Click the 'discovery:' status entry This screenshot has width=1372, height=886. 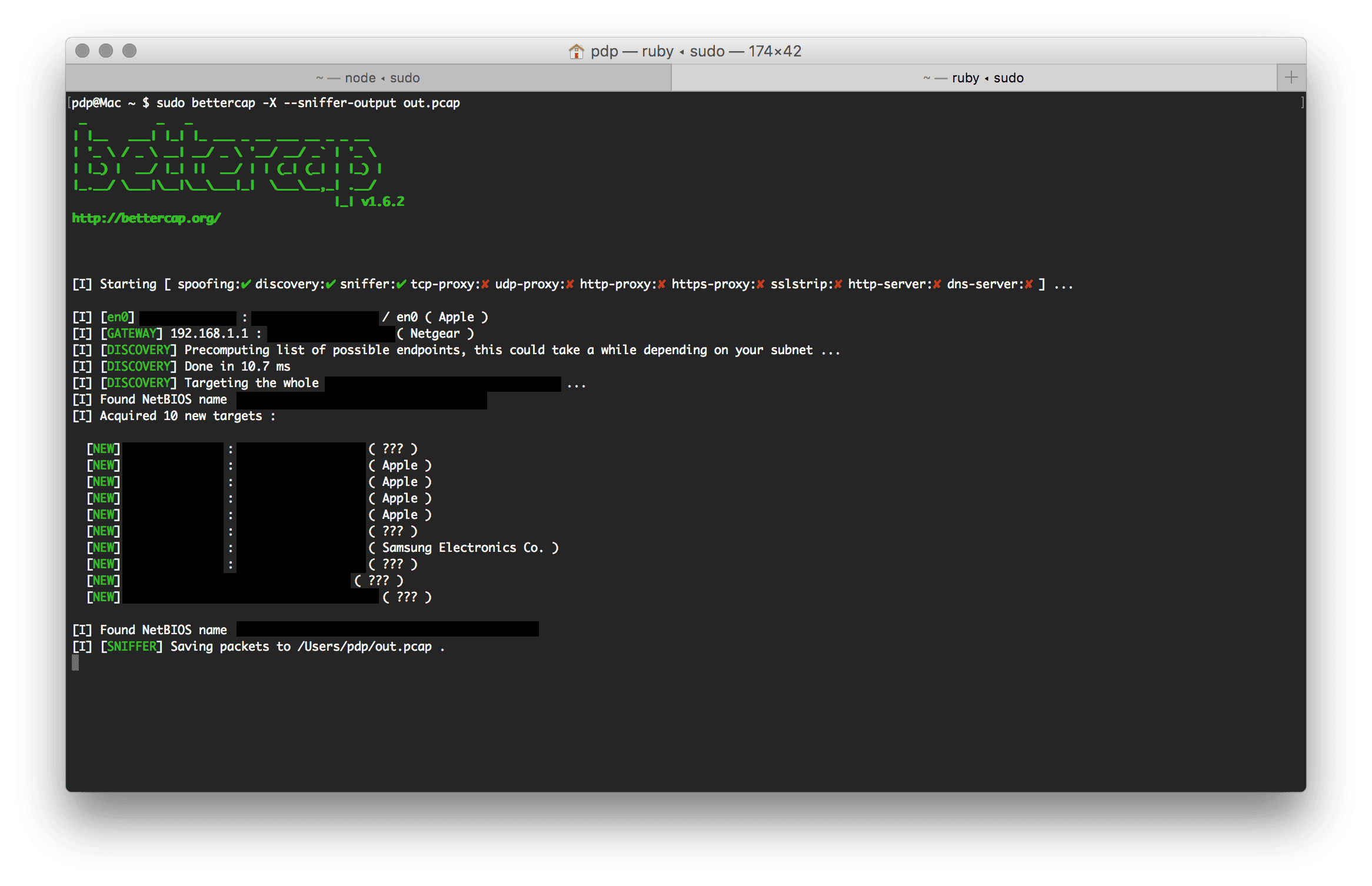[296, 284]
